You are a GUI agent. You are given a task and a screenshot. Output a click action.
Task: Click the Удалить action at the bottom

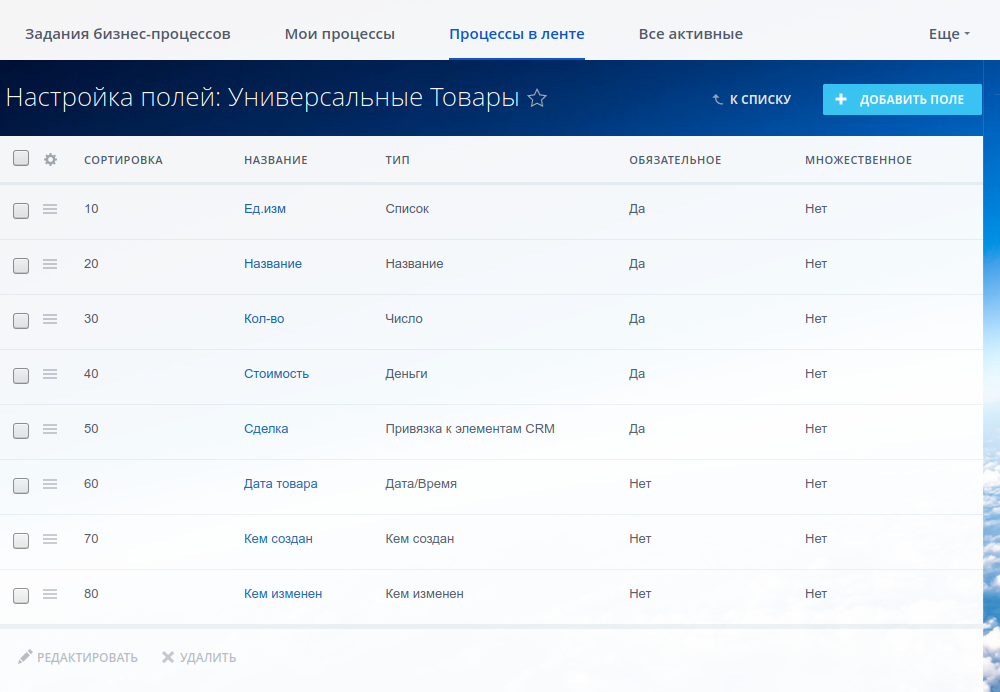pyautogui.click(x=199, y=657)
